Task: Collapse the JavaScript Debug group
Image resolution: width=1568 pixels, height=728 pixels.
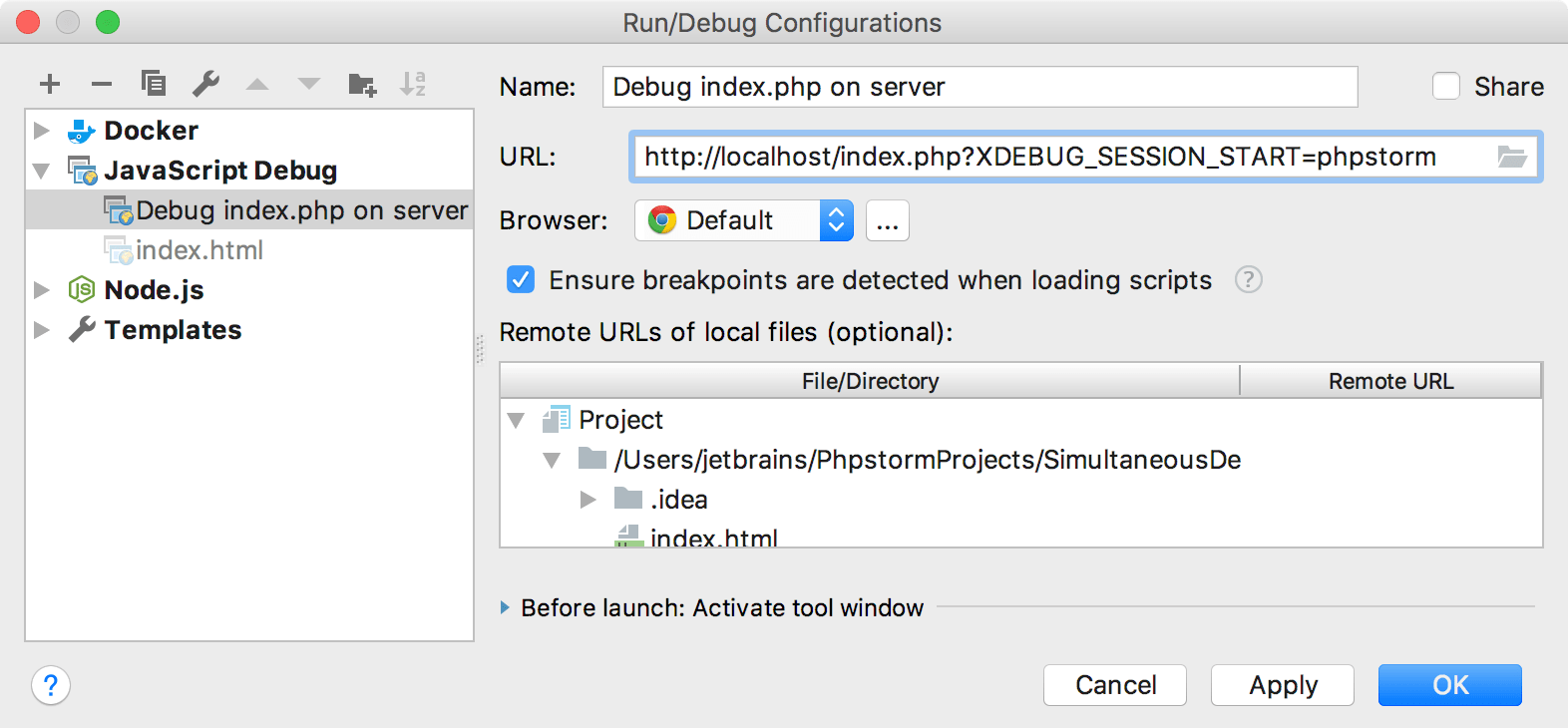Action: coord(40,170)
